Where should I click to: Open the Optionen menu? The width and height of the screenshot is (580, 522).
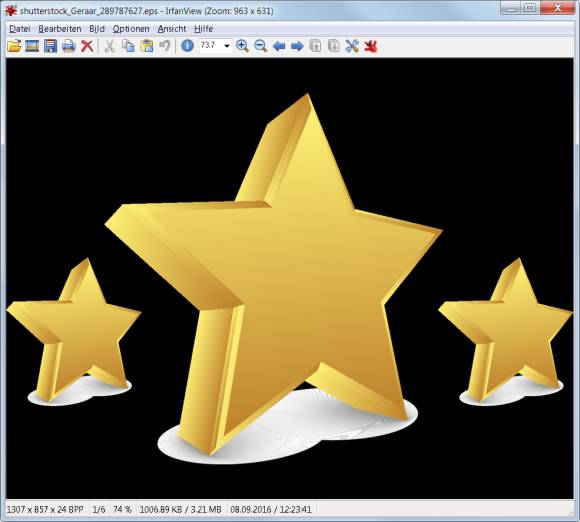coord(131,29)
